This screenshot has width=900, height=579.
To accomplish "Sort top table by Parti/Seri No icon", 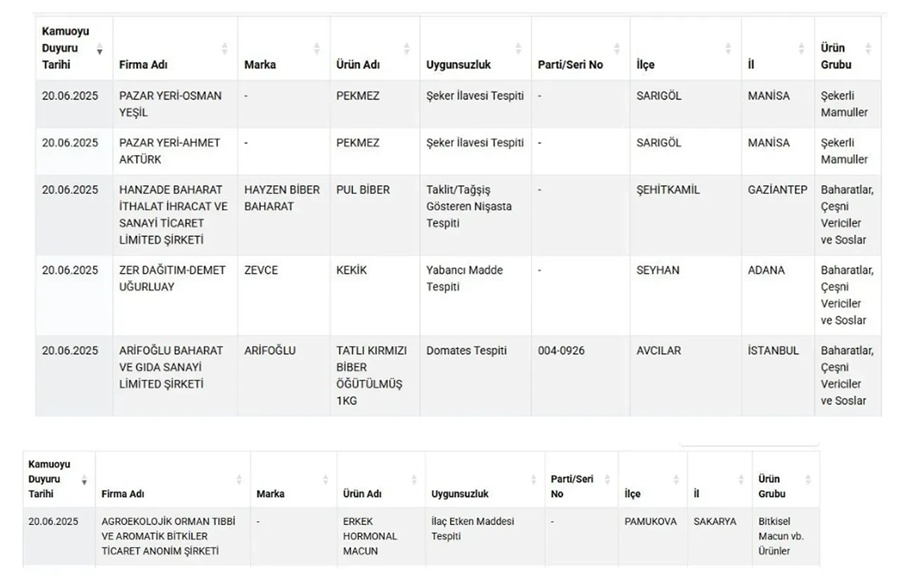I will (617, 49).
